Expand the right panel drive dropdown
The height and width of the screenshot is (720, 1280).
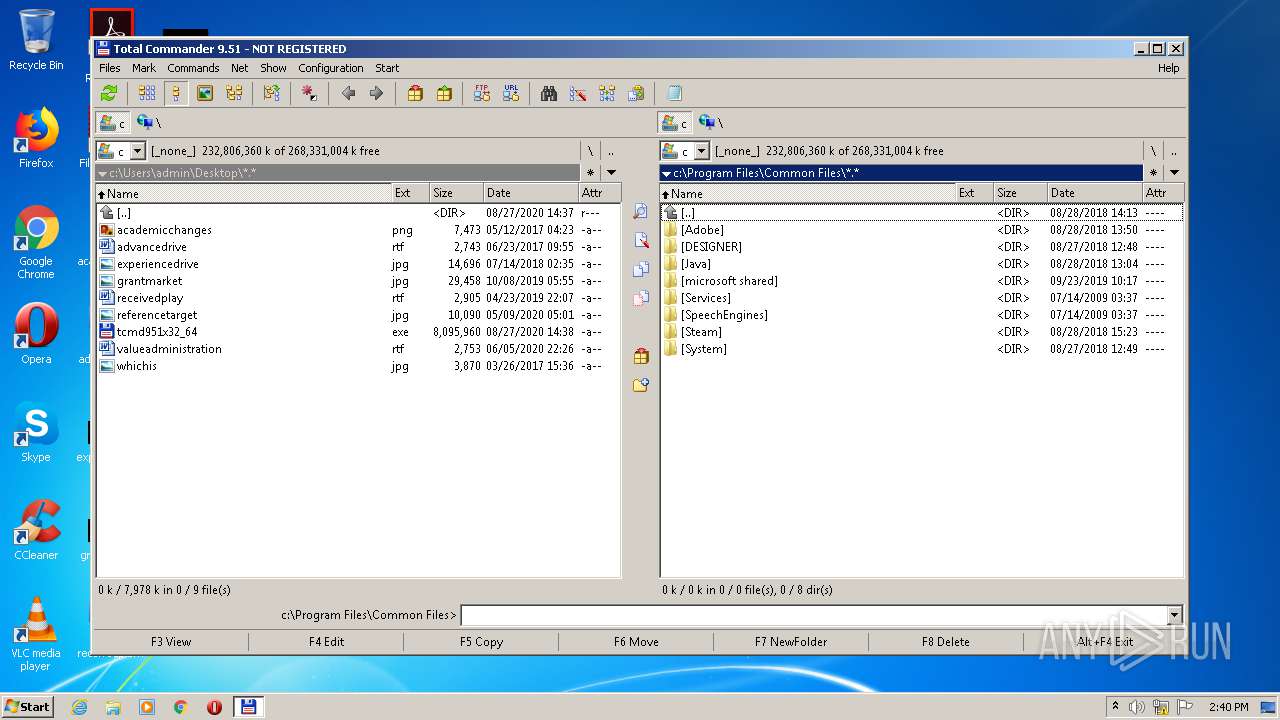(702, 151)
